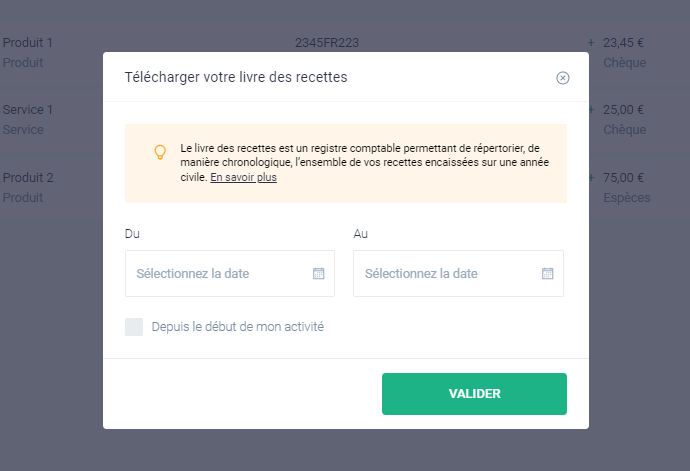Viewport: 690px width, 471px height.
Task: Click the dialog title Télécharger votre livre
Action: click(x=236, y=77)
